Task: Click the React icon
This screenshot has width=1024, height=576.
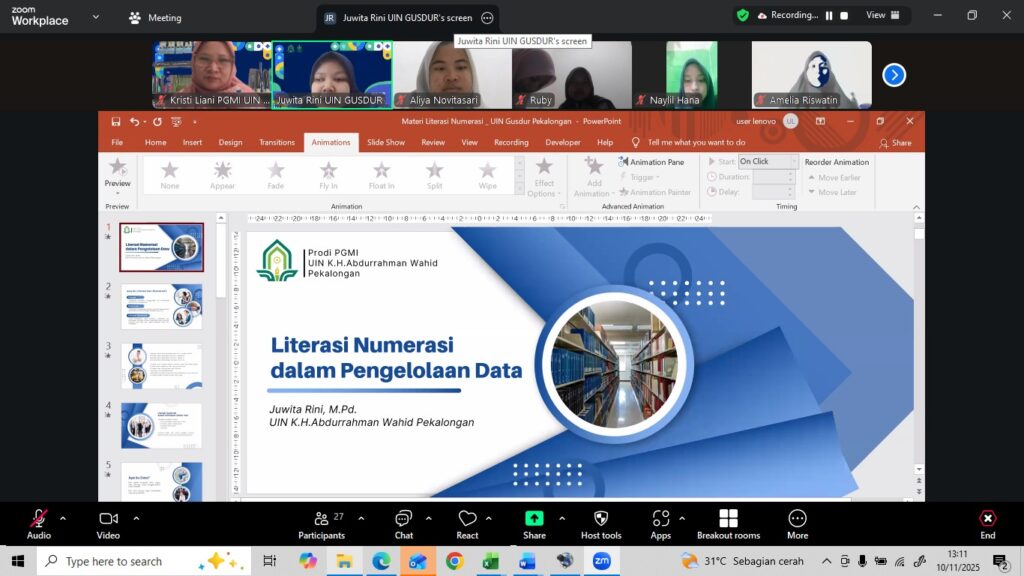Action: 467,519
